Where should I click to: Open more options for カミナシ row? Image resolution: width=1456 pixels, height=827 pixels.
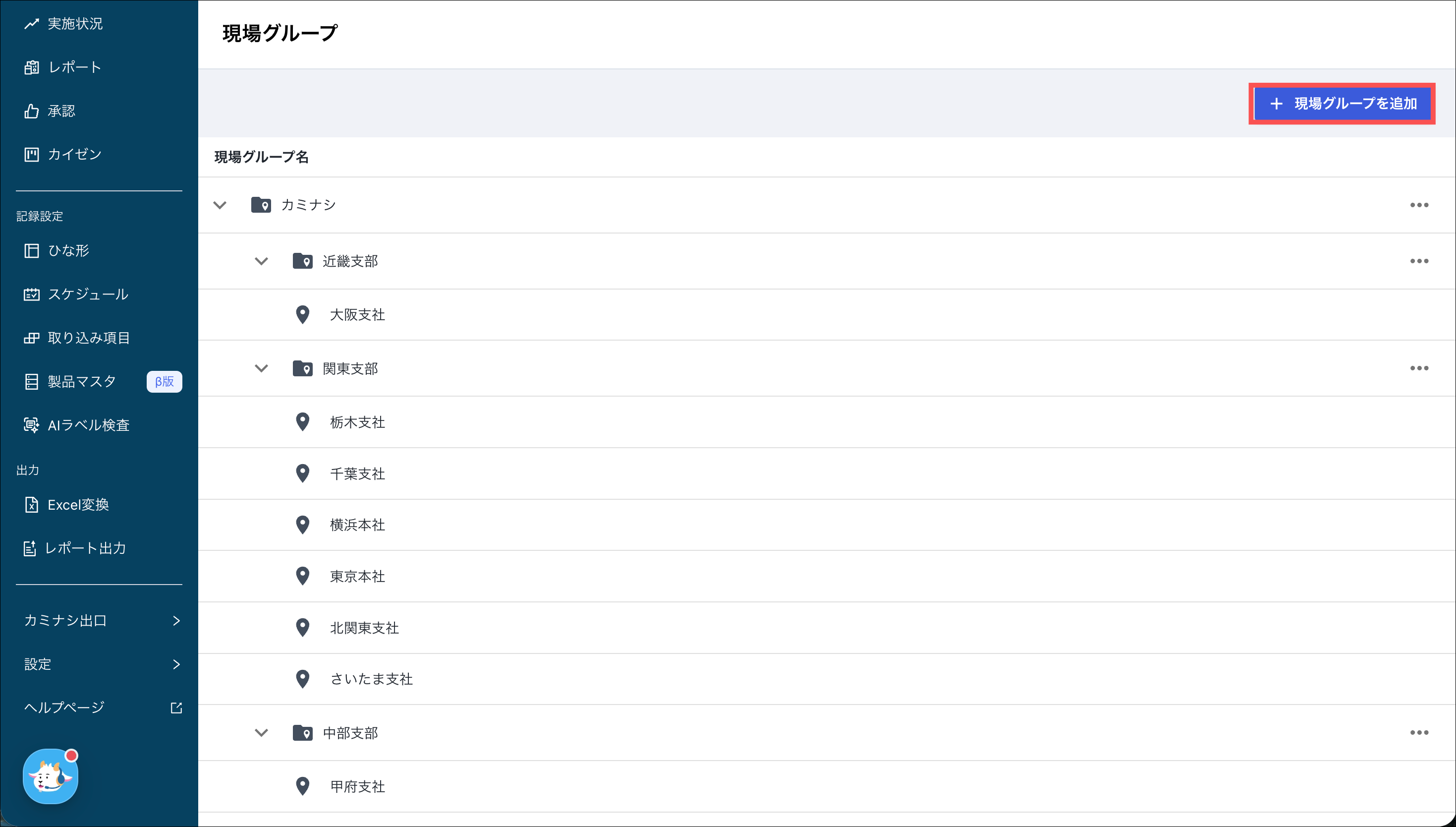1419,205
